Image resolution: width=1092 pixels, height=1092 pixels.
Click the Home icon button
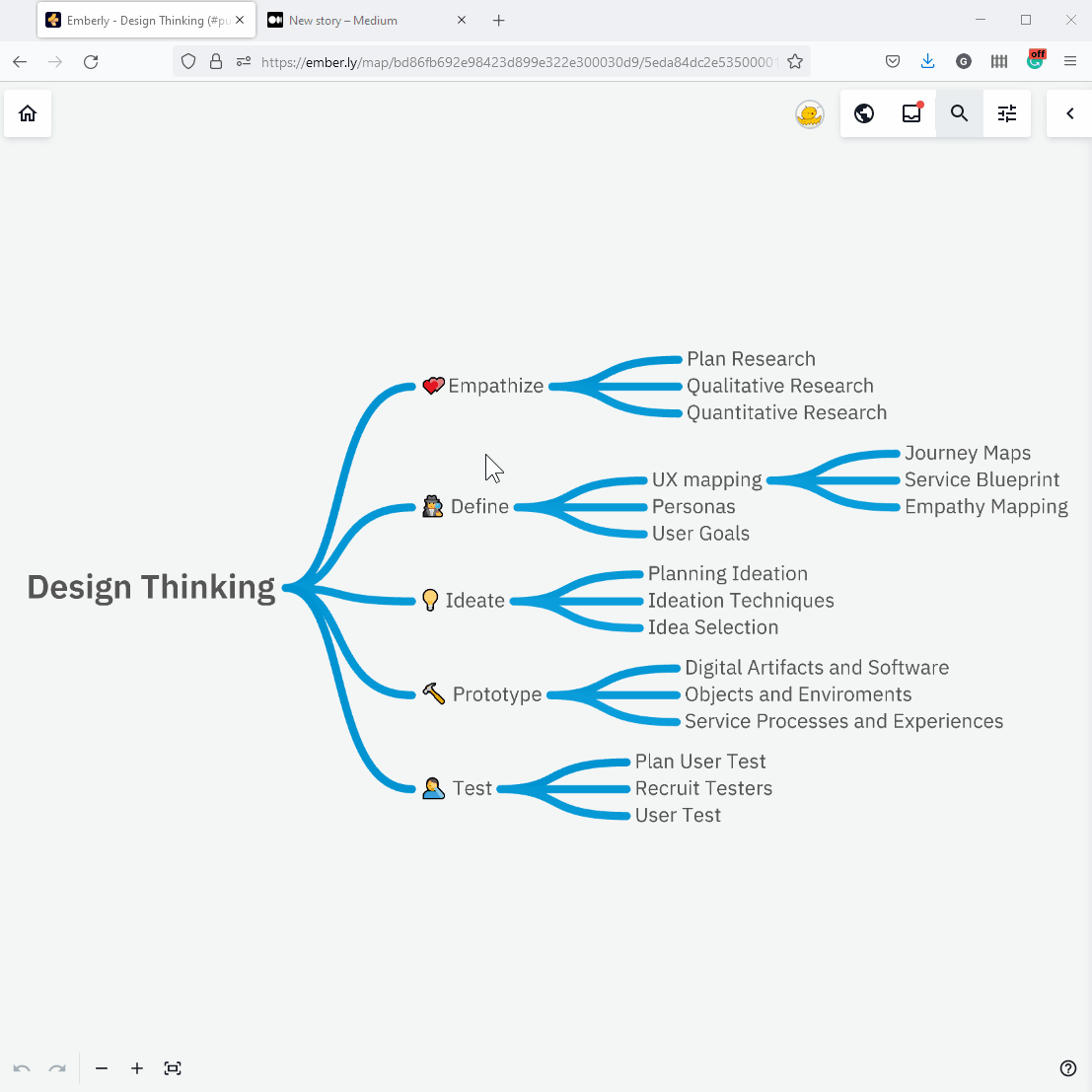pyautogui.click(x=28, y=113)
